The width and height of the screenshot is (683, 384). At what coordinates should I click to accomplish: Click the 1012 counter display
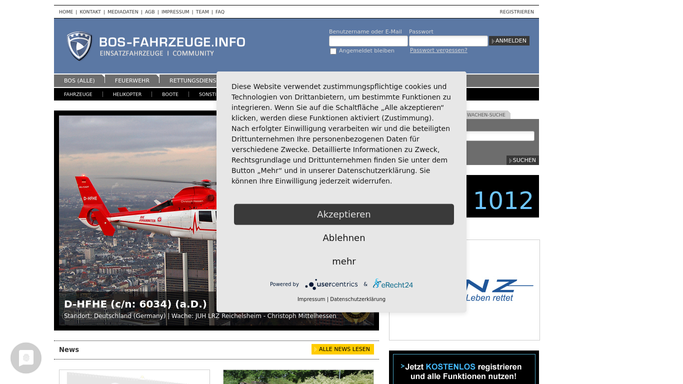tap(503, 196)
